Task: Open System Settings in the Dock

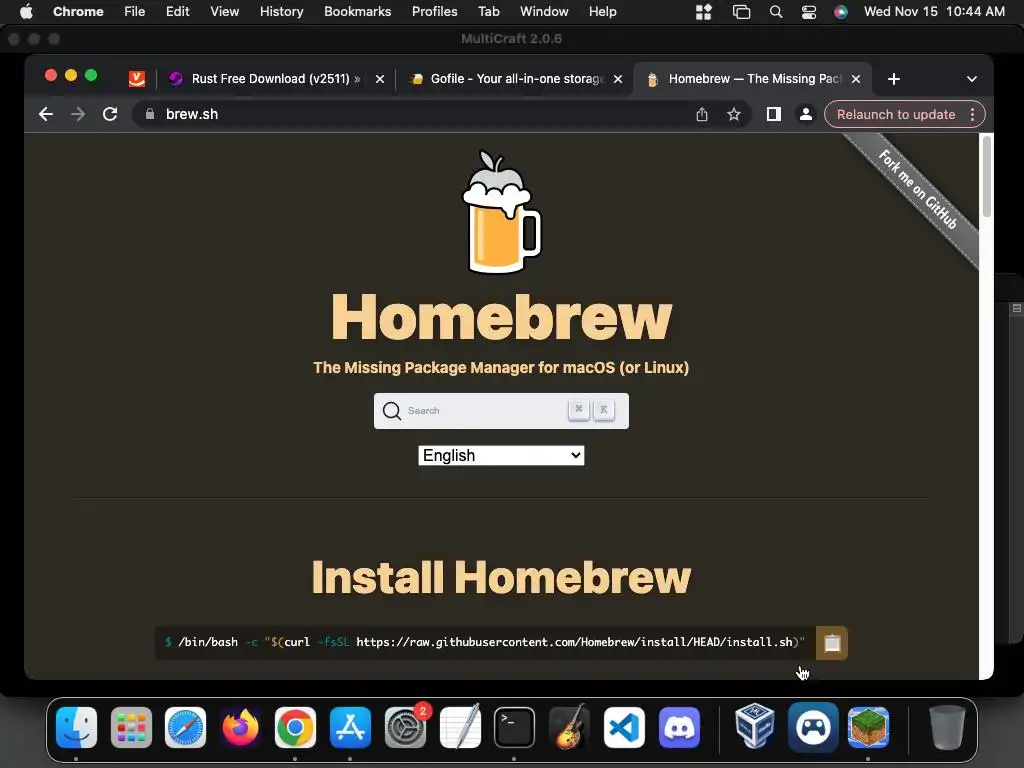Action: (x=405, y=727)
